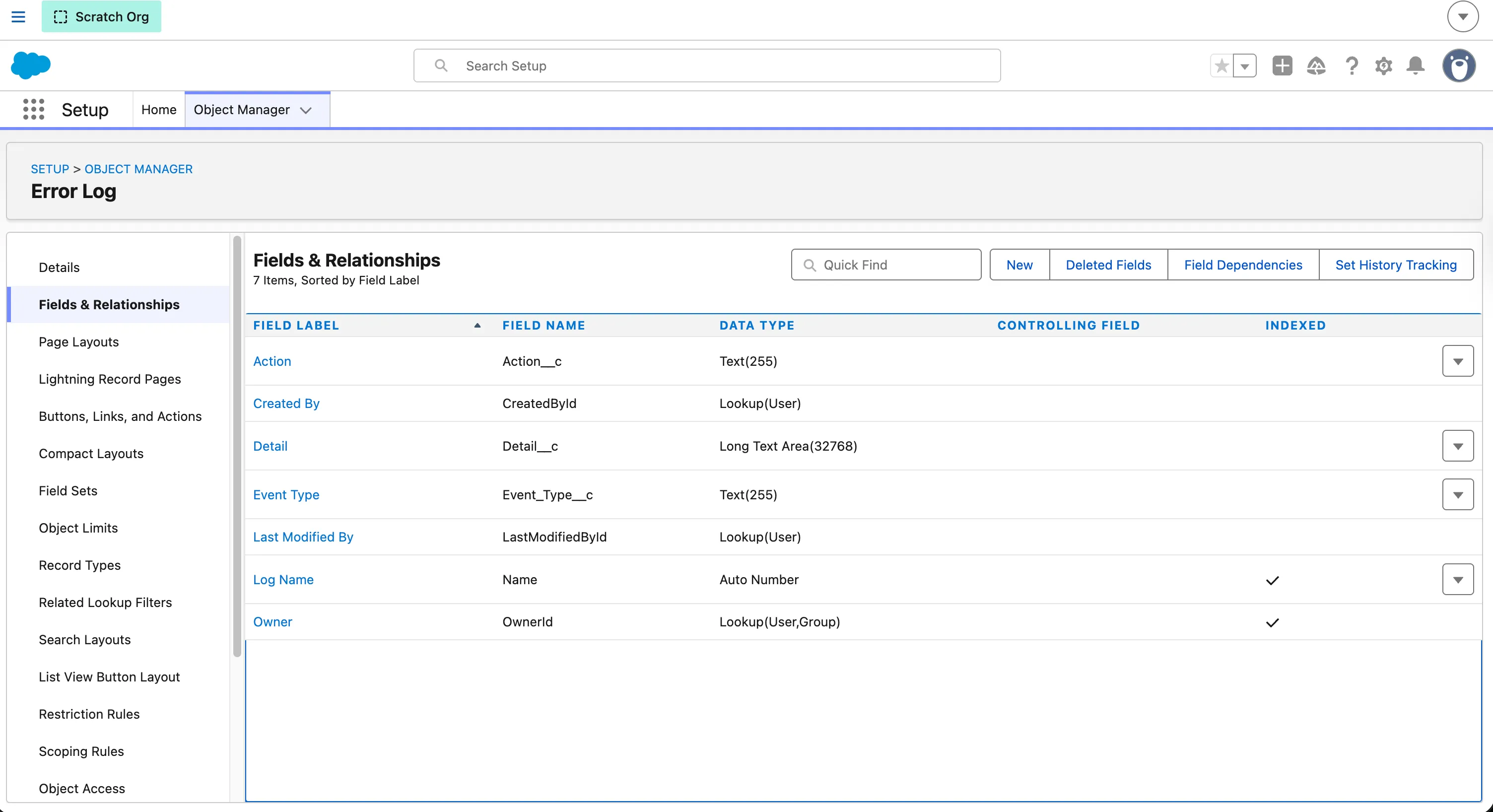Switch to the Home tab
This screenshot has width=1493, height=812.
coord(158,110)
